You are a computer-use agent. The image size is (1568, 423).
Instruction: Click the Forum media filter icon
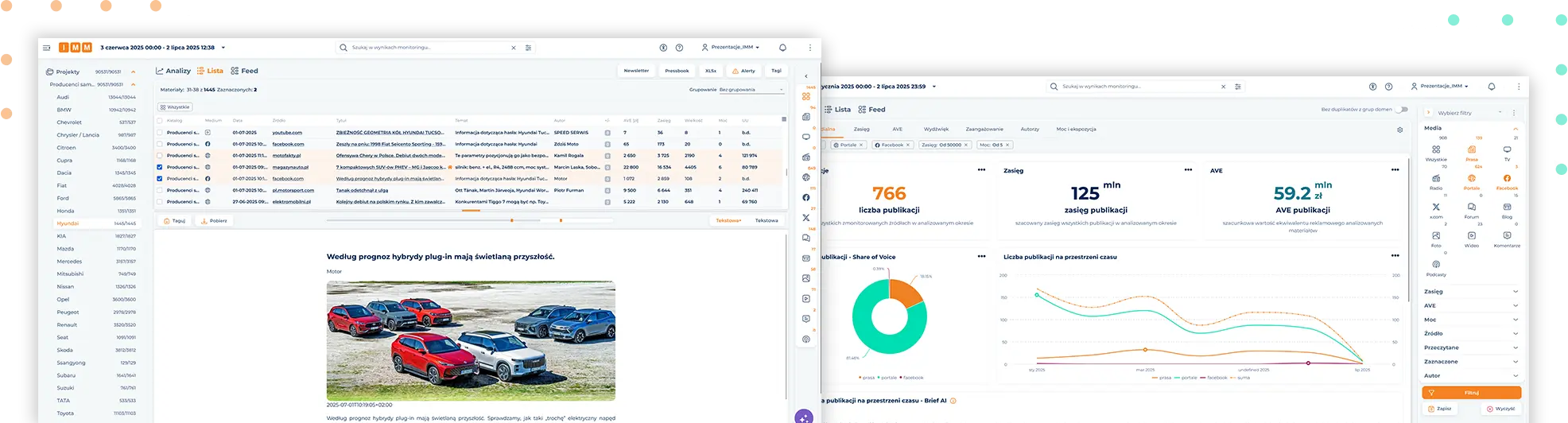pos(1472,208)
